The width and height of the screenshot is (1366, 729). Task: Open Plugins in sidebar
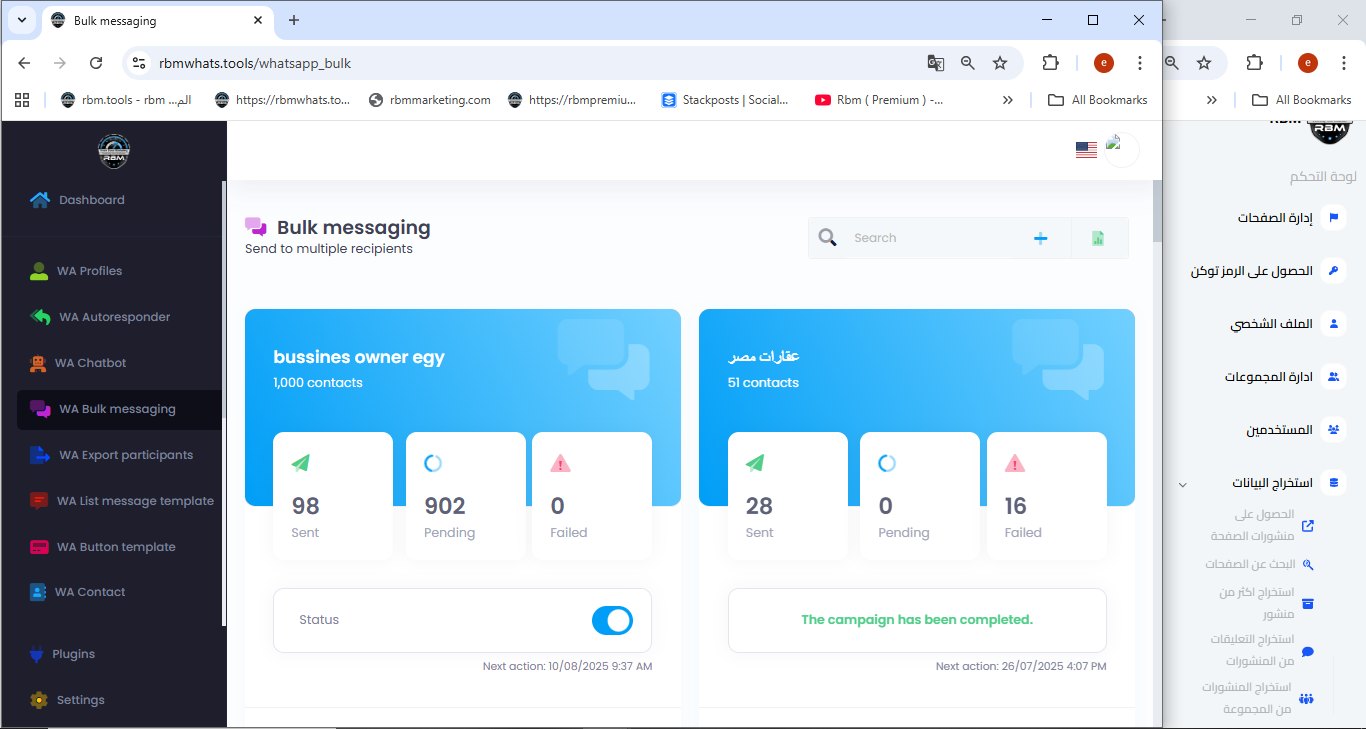73,654
